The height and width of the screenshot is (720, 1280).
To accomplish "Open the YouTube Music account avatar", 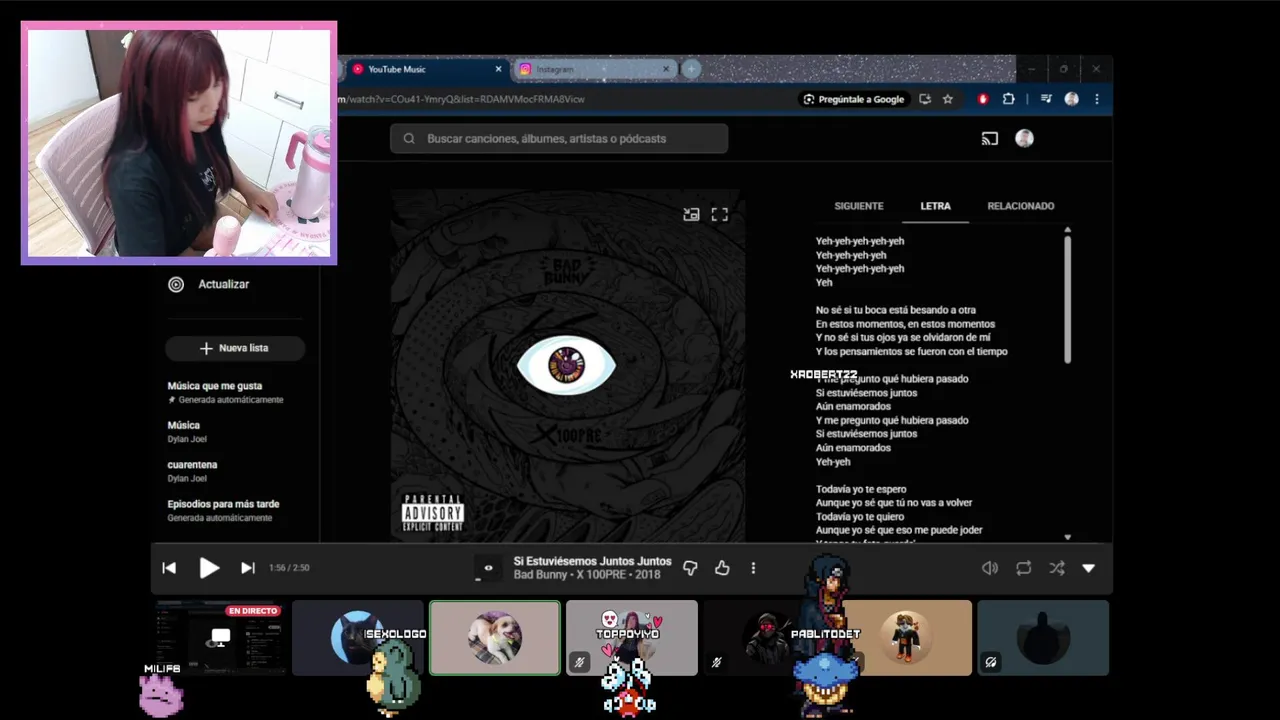I will click(x=1024, y=139).
